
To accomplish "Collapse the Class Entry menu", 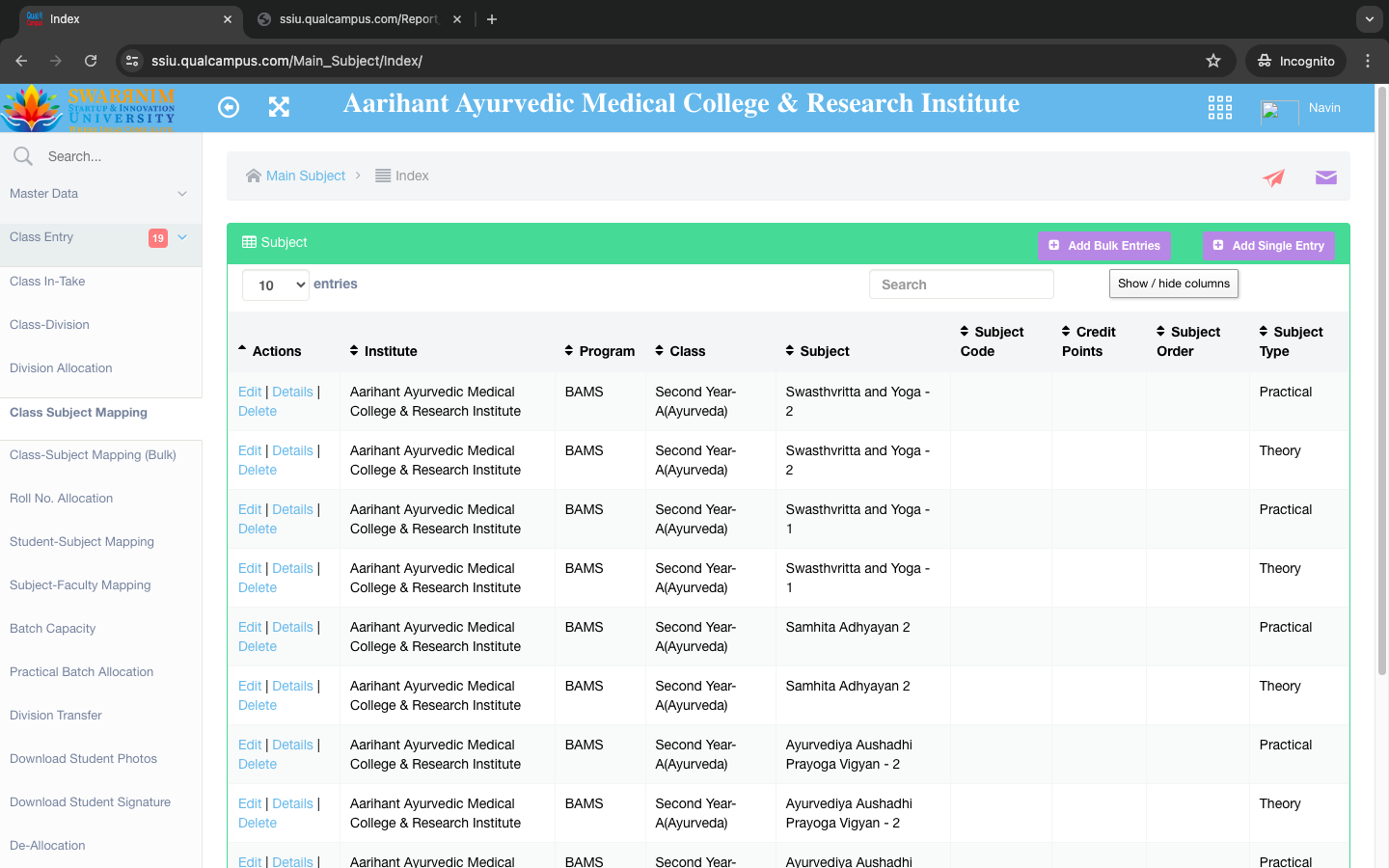I will tap(100, 237).
